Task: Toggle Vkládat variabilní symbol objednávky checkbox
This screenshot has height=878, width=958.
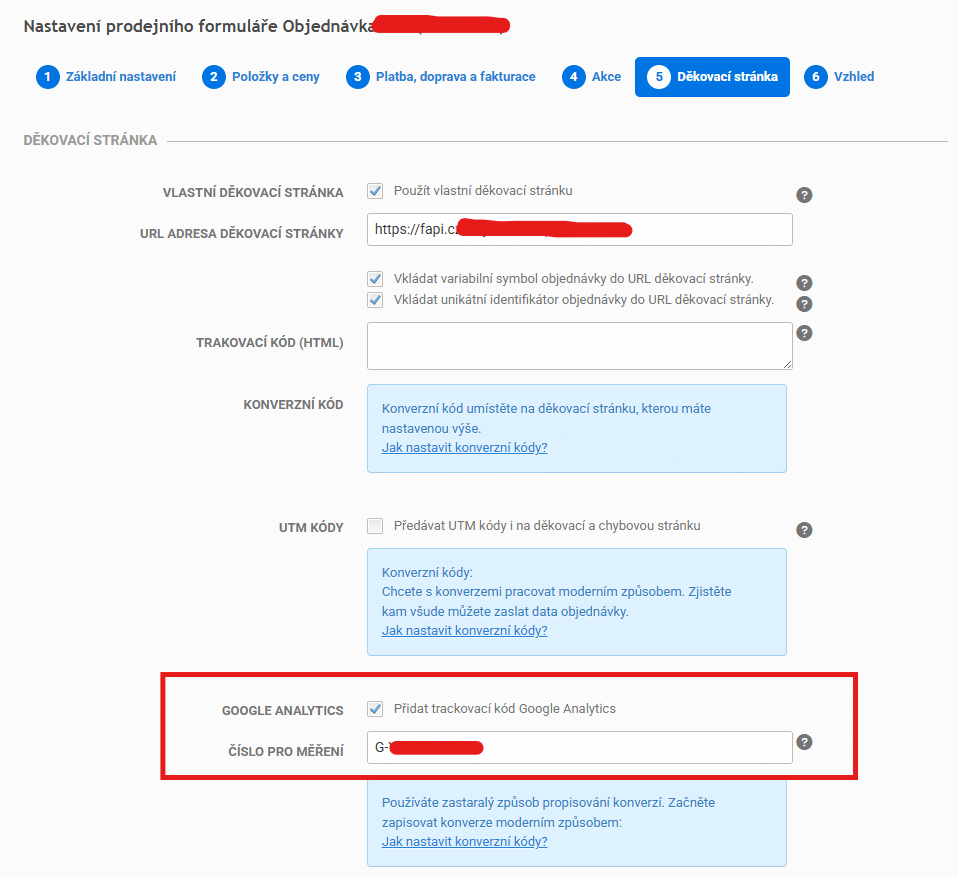Action: pyautogui.click(x=376, y=279)
